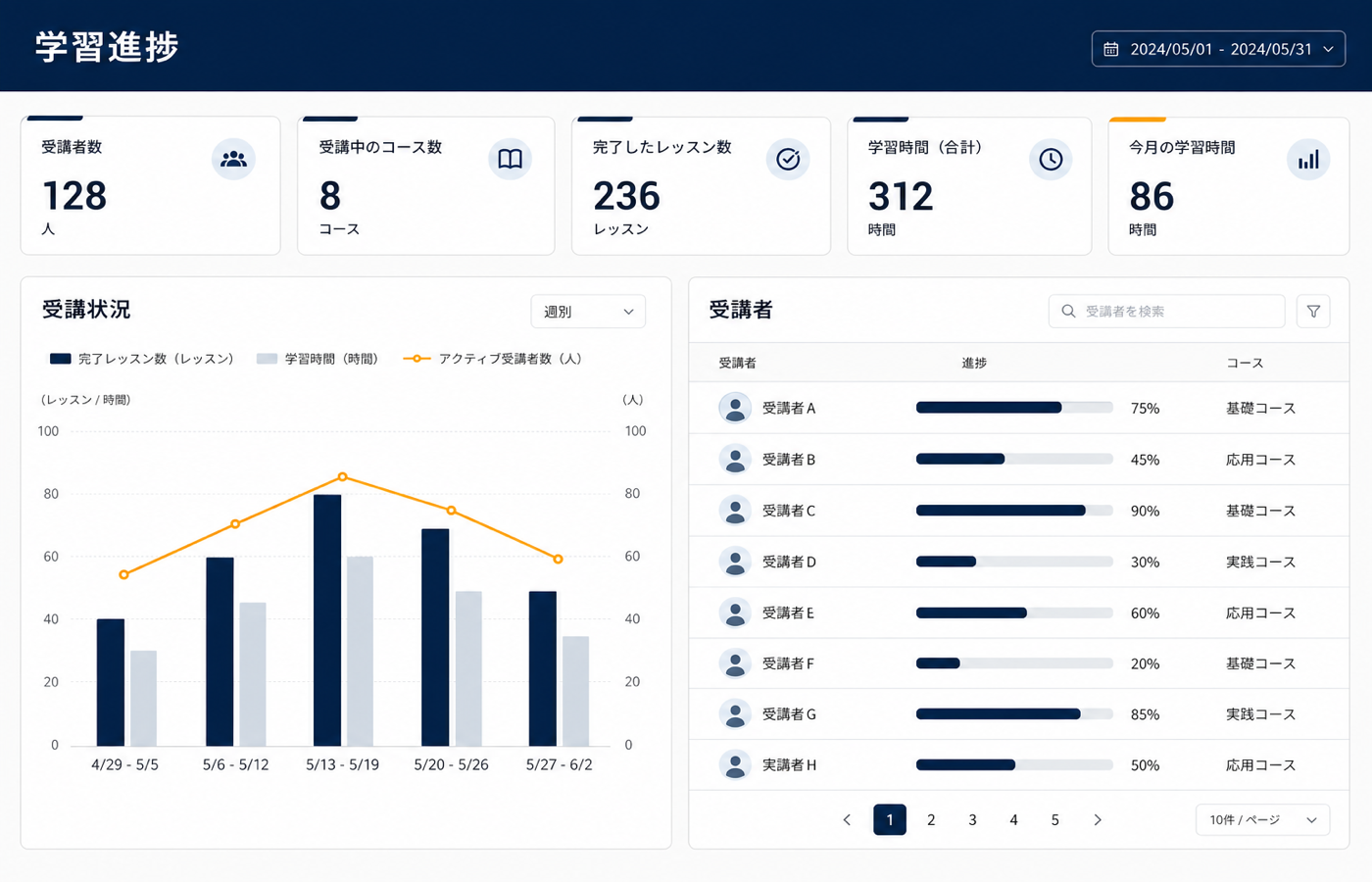Viewport: 1372px width, 882px height.
Task: Click the 90% progress value
Action: coord(1145,511)
